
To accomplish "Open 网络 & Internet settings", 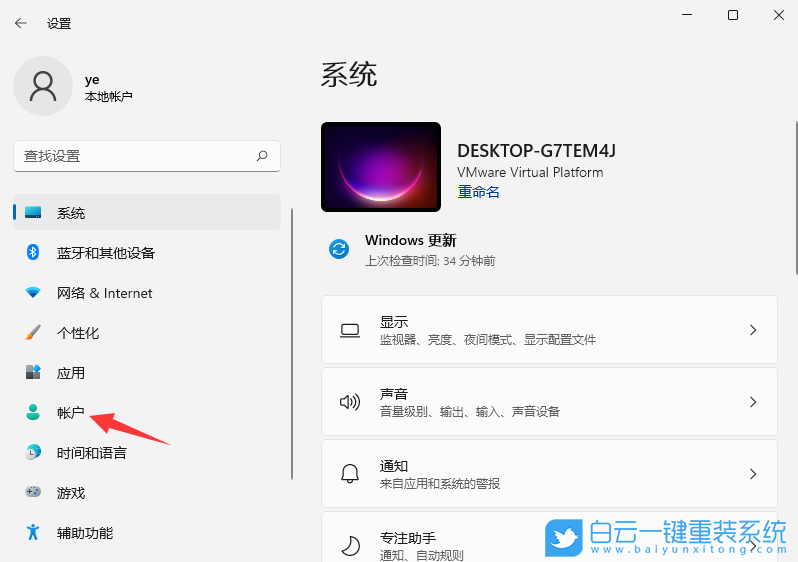I will 147,293.
